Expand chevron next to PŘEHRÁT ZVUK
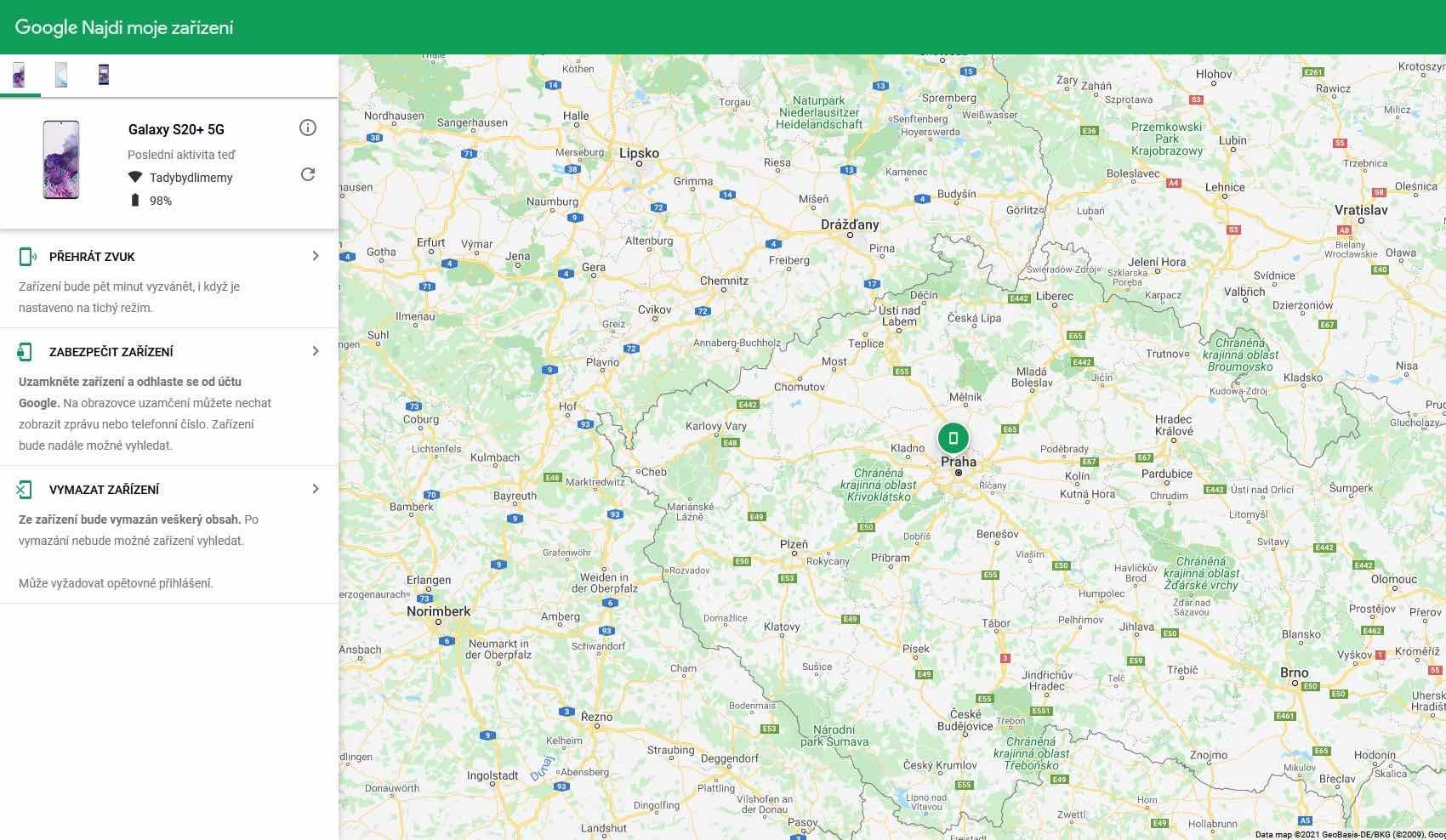1446x840 pixels. click(x=316, y=256)
